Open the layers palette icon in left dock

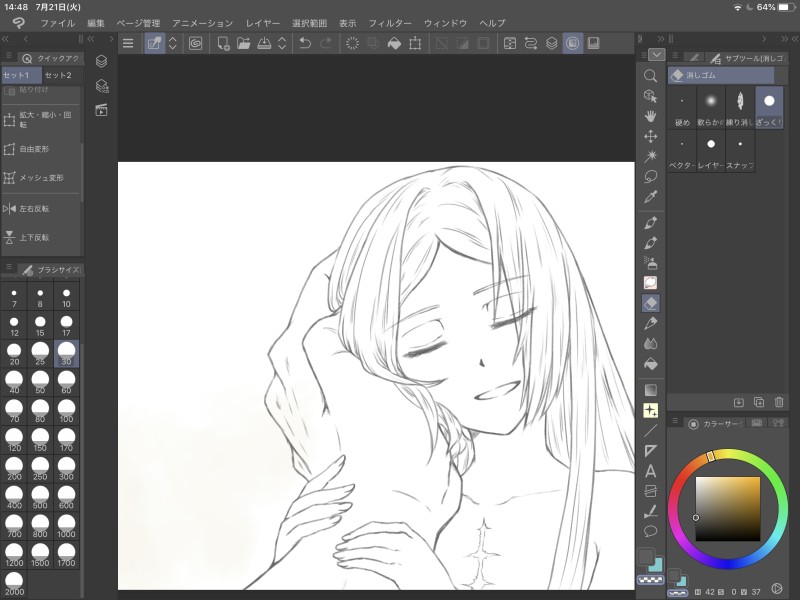point(102,61)
